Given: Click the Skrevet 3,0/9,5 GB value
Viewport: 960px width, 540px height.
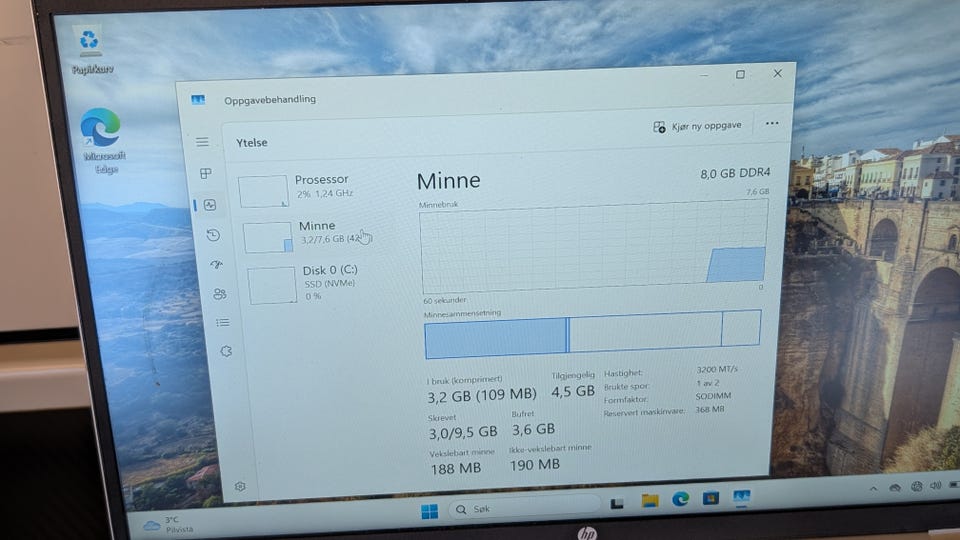Looking at the screenshot, I should 463,432.
